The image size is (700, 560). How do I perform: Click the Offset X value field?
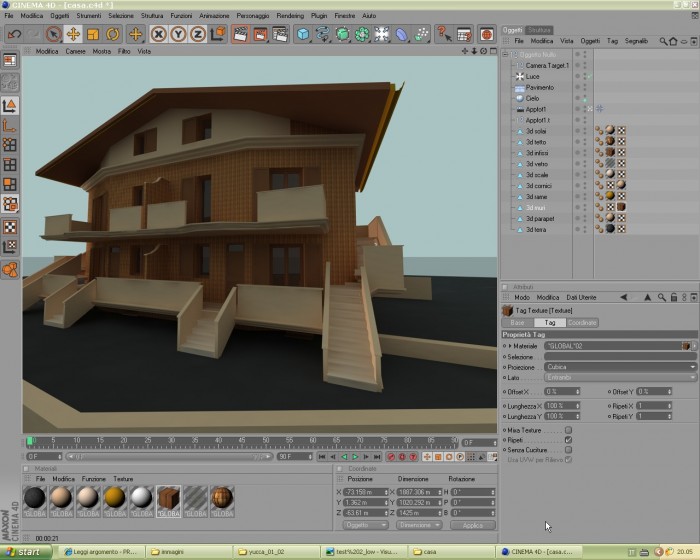562,392
